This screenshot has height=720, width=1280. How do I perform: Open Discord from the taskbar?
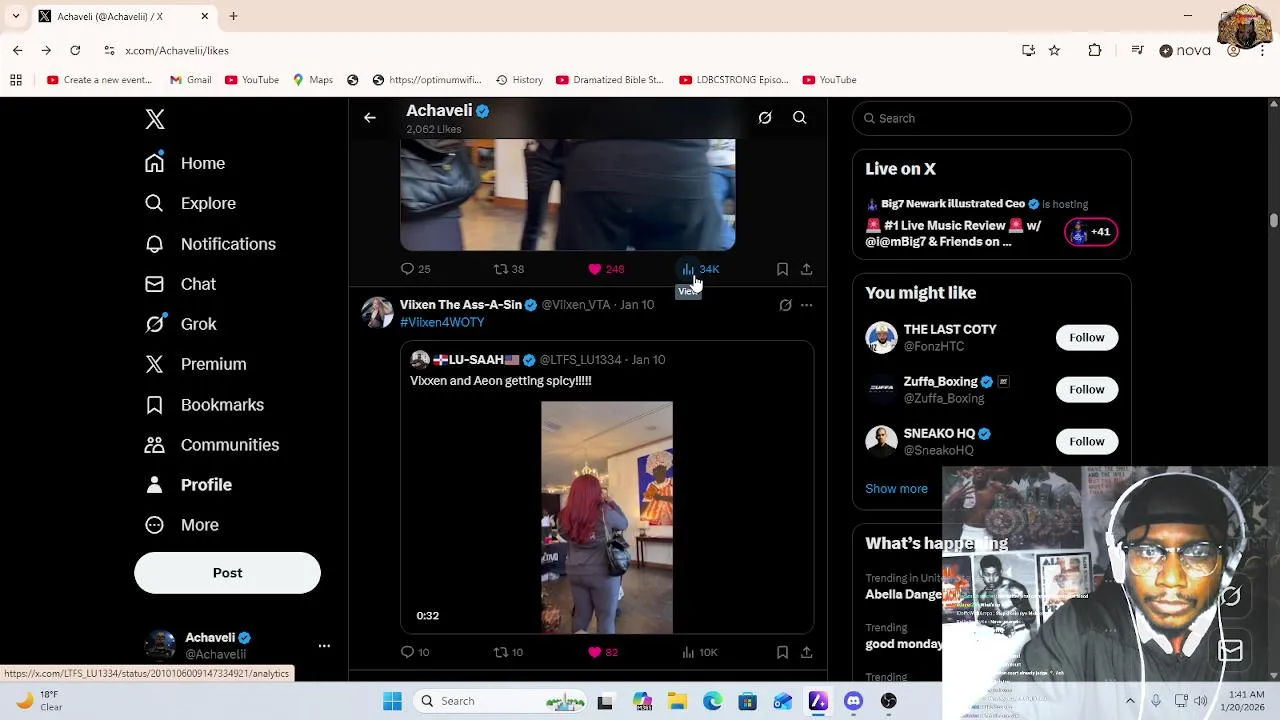(x=853, y=701)
